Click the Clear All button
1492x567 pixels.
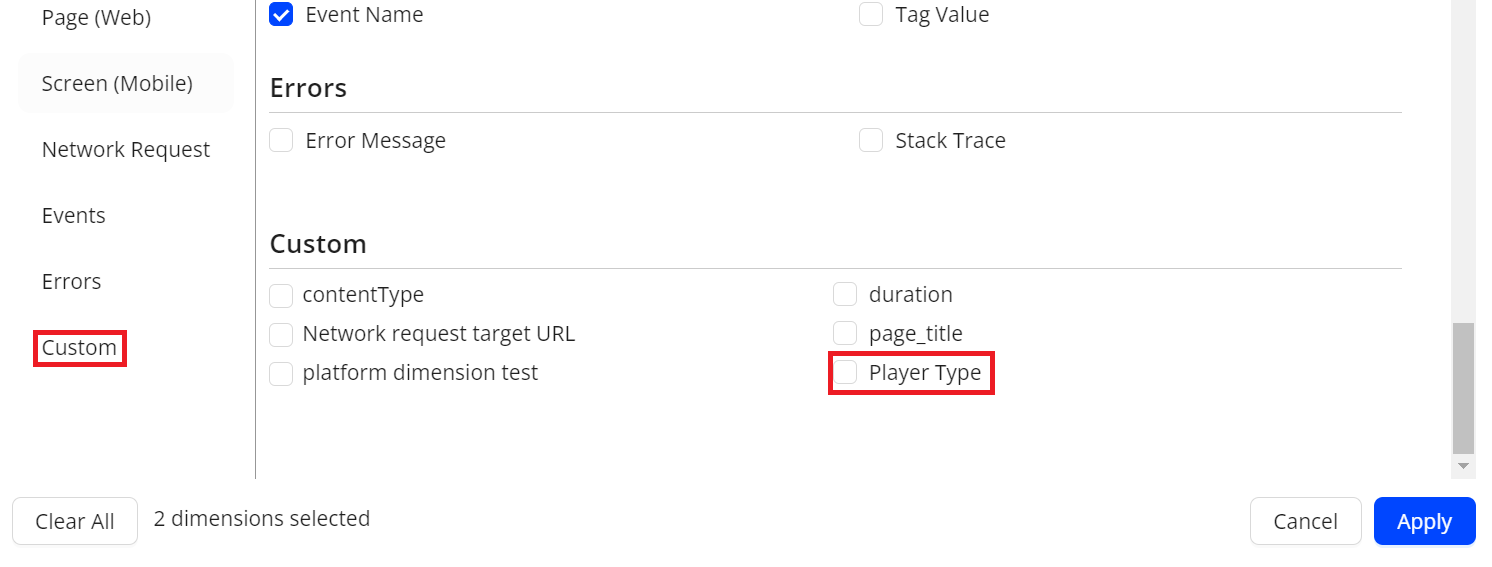(x=75, y=521)
